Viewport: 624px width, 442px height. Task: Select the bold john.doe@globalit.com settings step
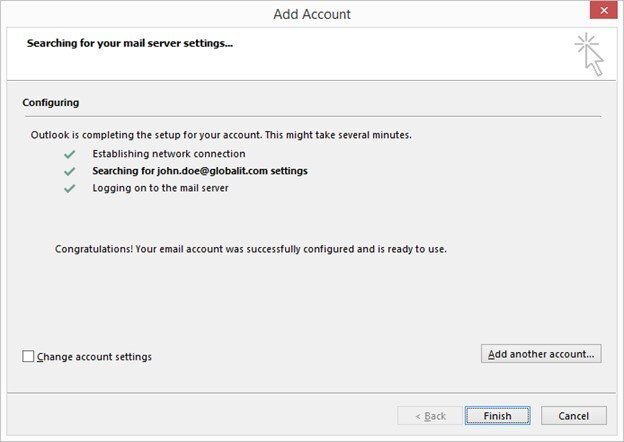tap(200, 171)
